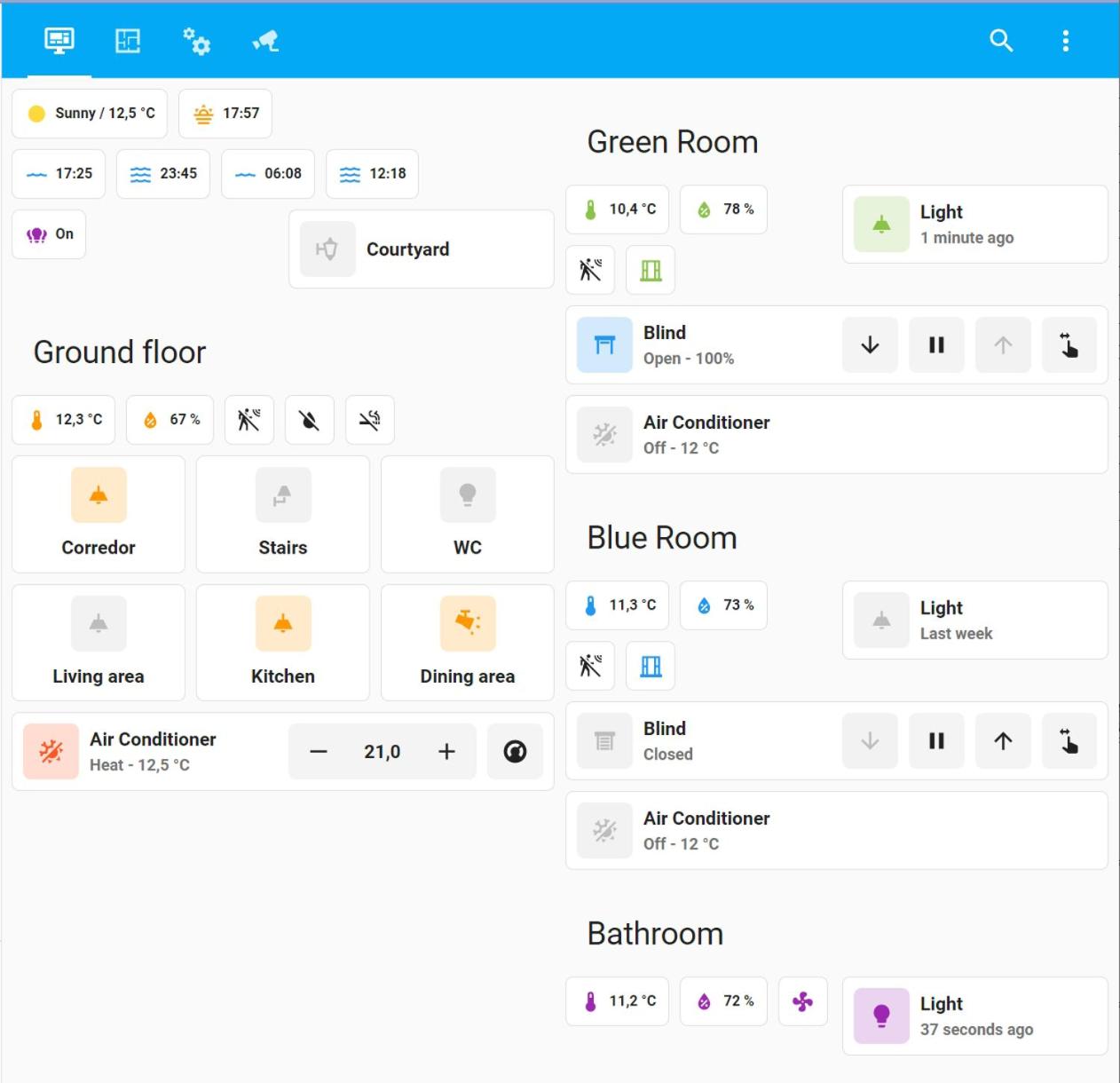The width and height of the screenshot is (1120, 1083).
Task: Open the Courtyard card
Action: 422,249
